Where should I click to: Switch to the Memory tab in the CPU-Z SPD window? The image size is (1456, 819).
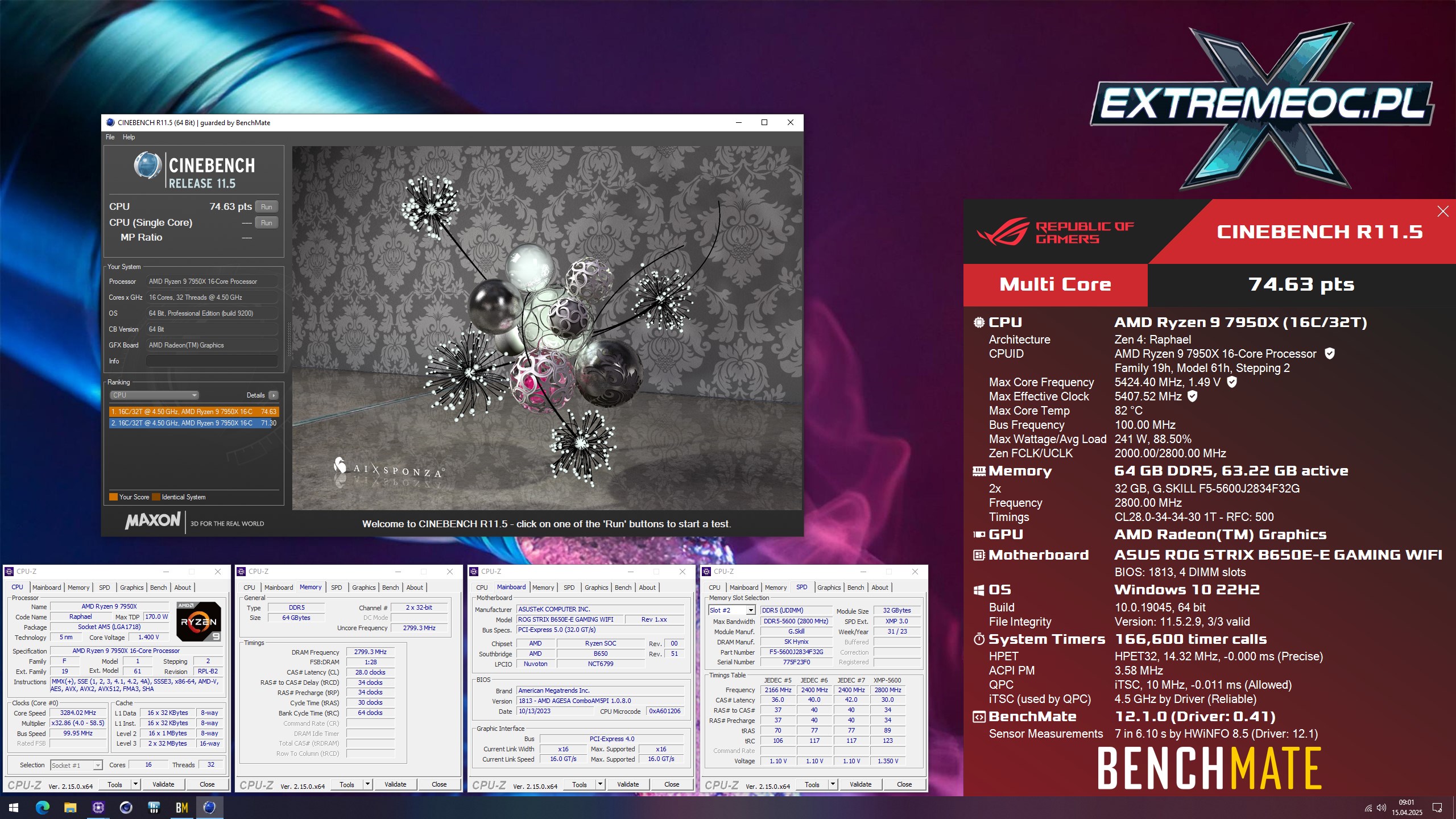[776, 588]
